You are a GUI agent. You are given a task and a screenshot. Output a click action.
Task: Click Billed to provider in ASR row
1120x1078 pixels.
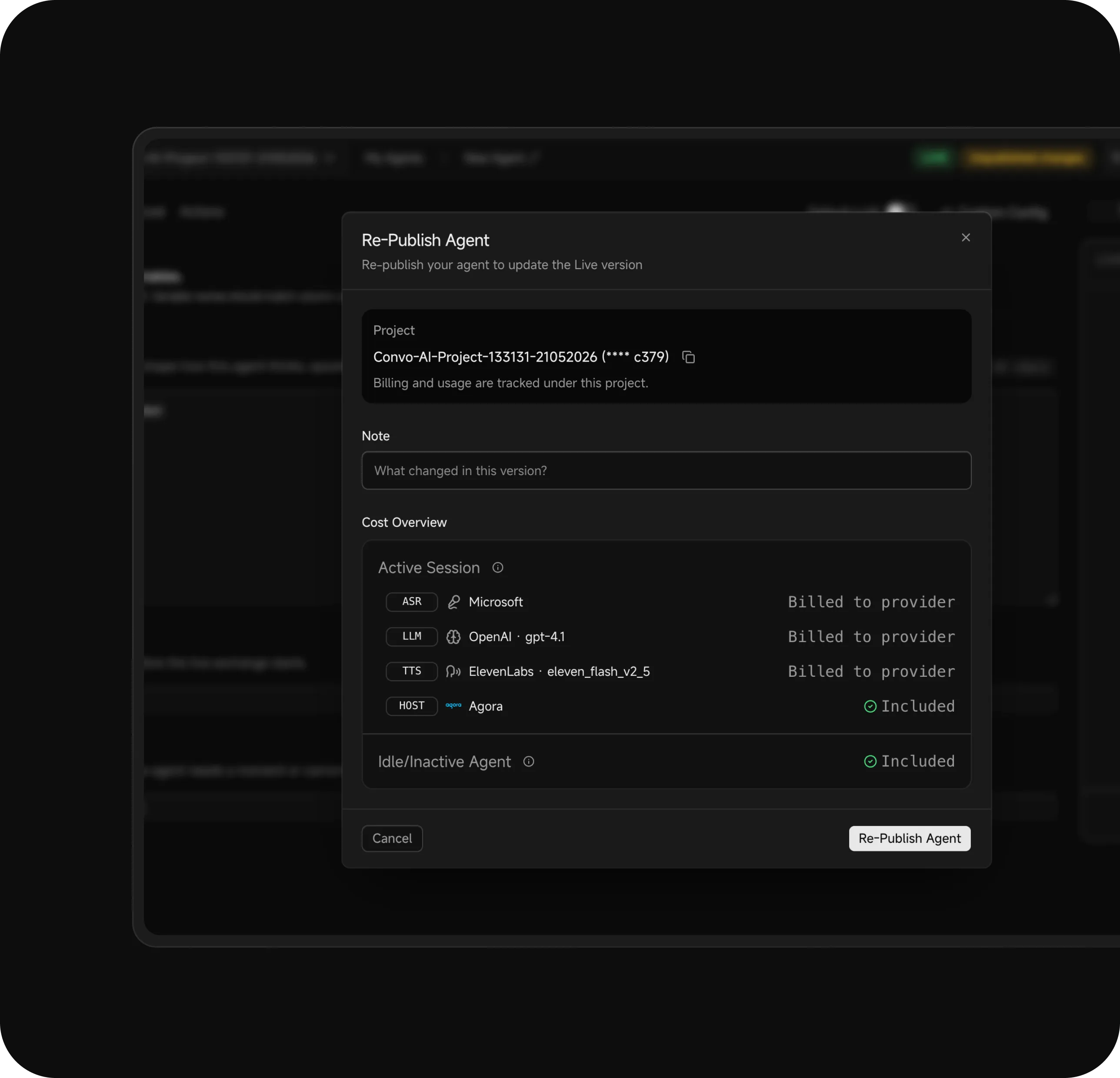pos(871,602)
